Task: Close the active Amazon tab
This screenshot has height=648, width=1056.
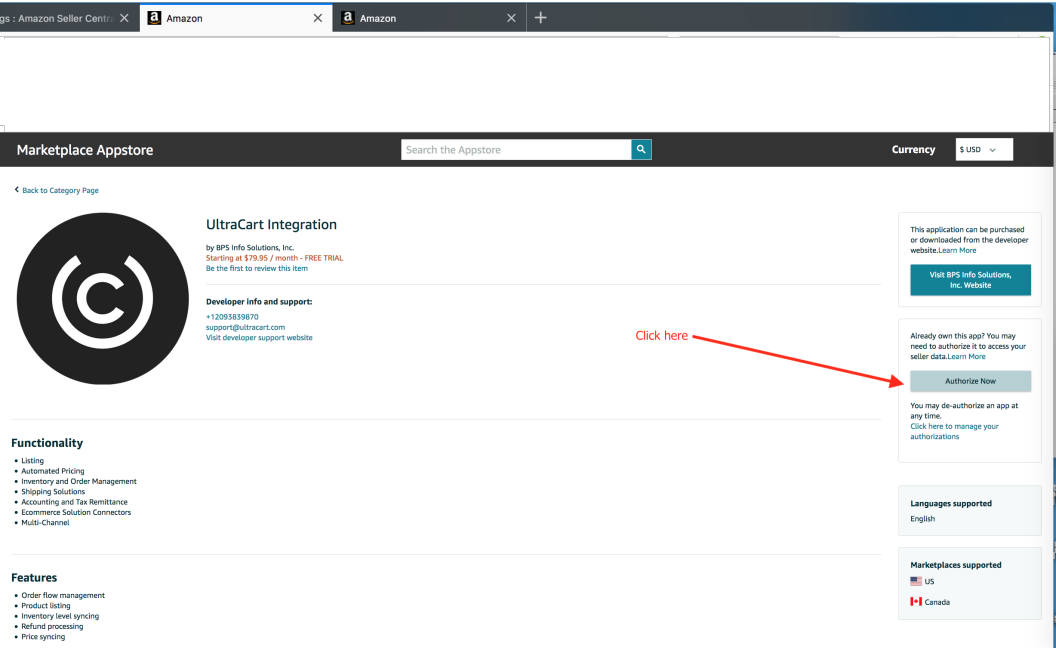Action: [x=318, y=18]
